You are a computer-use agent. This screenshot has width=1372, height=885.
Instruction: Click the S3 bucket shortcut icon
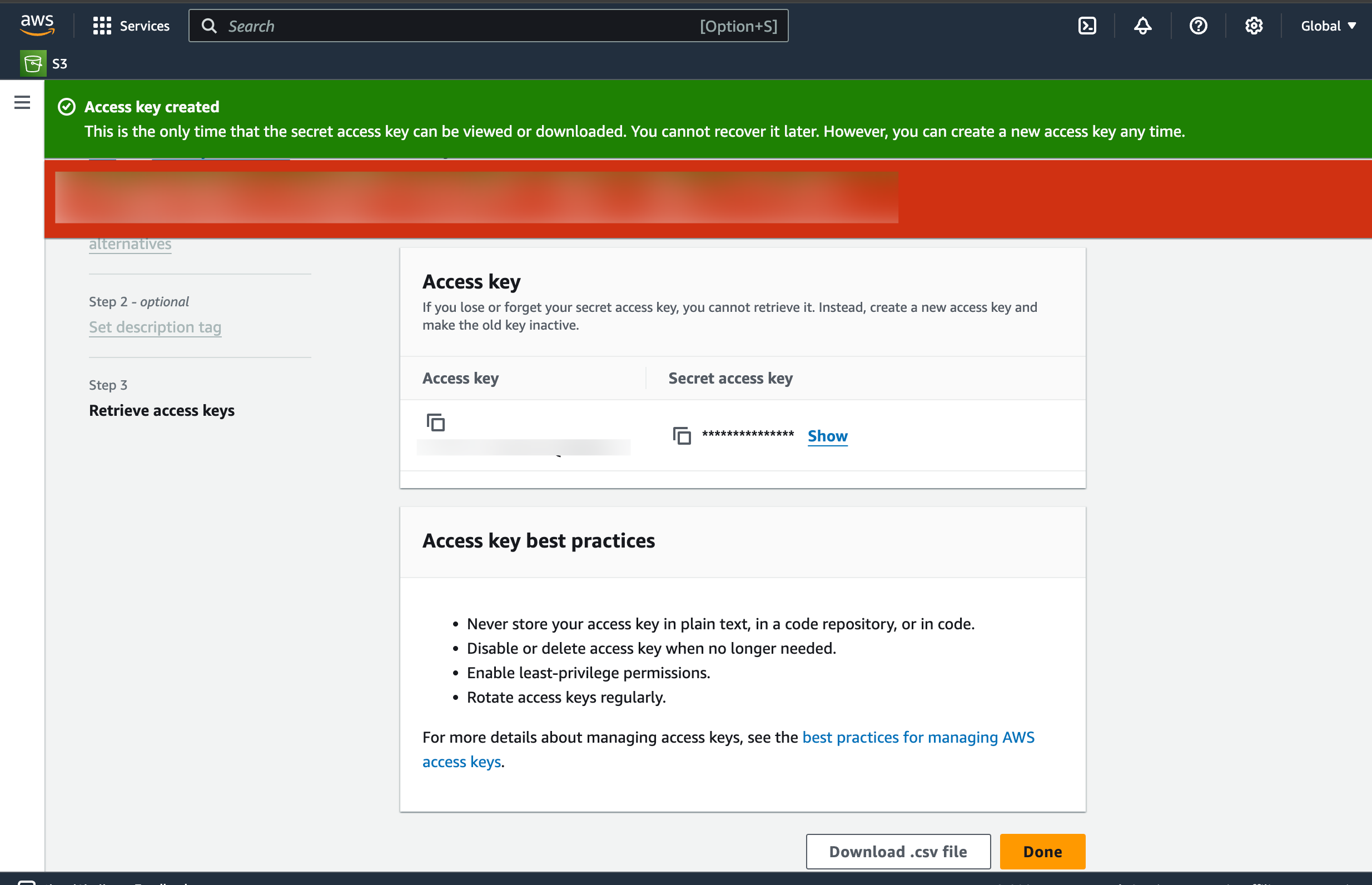(x=33, y=63)
